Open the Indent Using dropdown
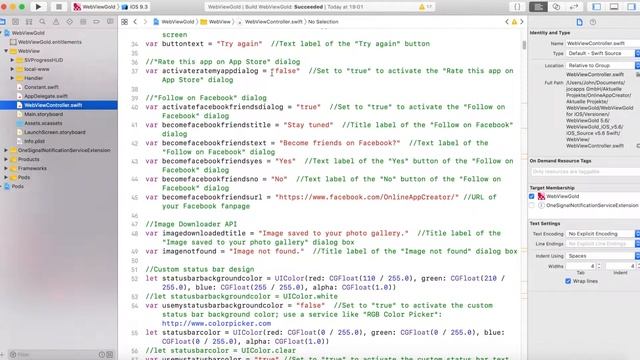 (602, 256)
